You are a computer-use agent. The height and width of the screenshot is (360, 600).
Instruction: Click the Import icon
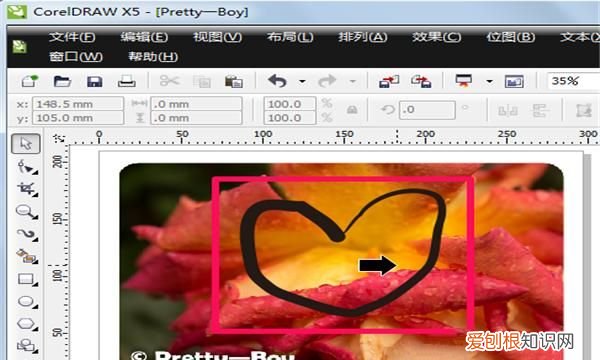[389, 81]
